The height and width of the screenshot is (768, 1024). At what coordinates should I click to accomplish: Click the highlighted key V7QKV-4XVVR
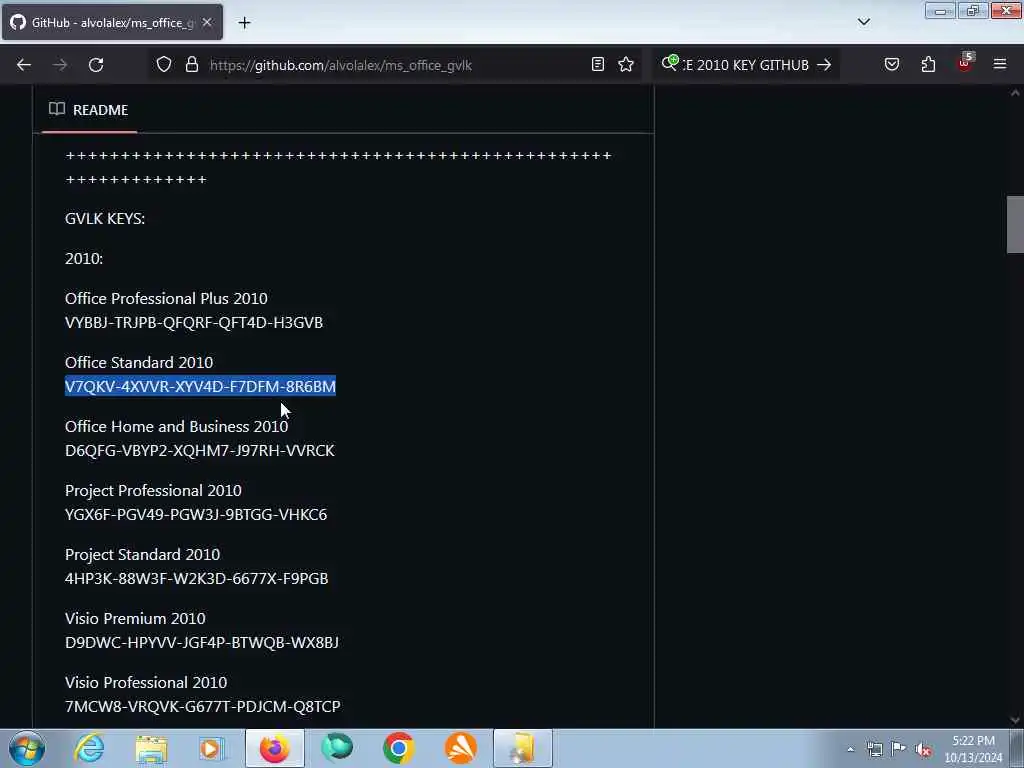click(x=200, y=387)
